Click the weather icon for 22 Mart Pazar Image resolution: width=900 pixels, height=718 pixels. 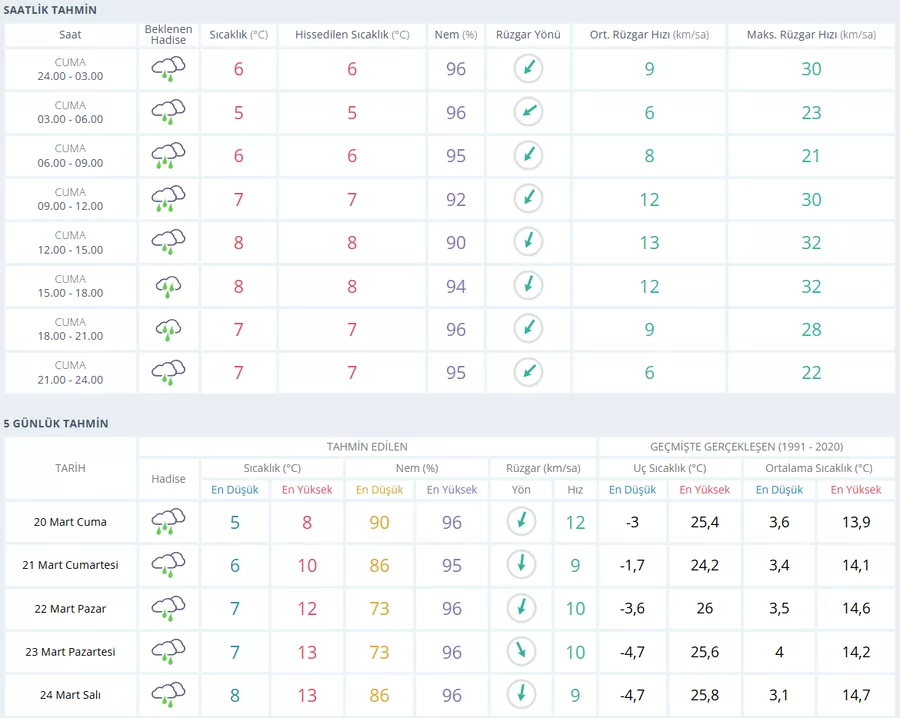(x=168, y=608)
